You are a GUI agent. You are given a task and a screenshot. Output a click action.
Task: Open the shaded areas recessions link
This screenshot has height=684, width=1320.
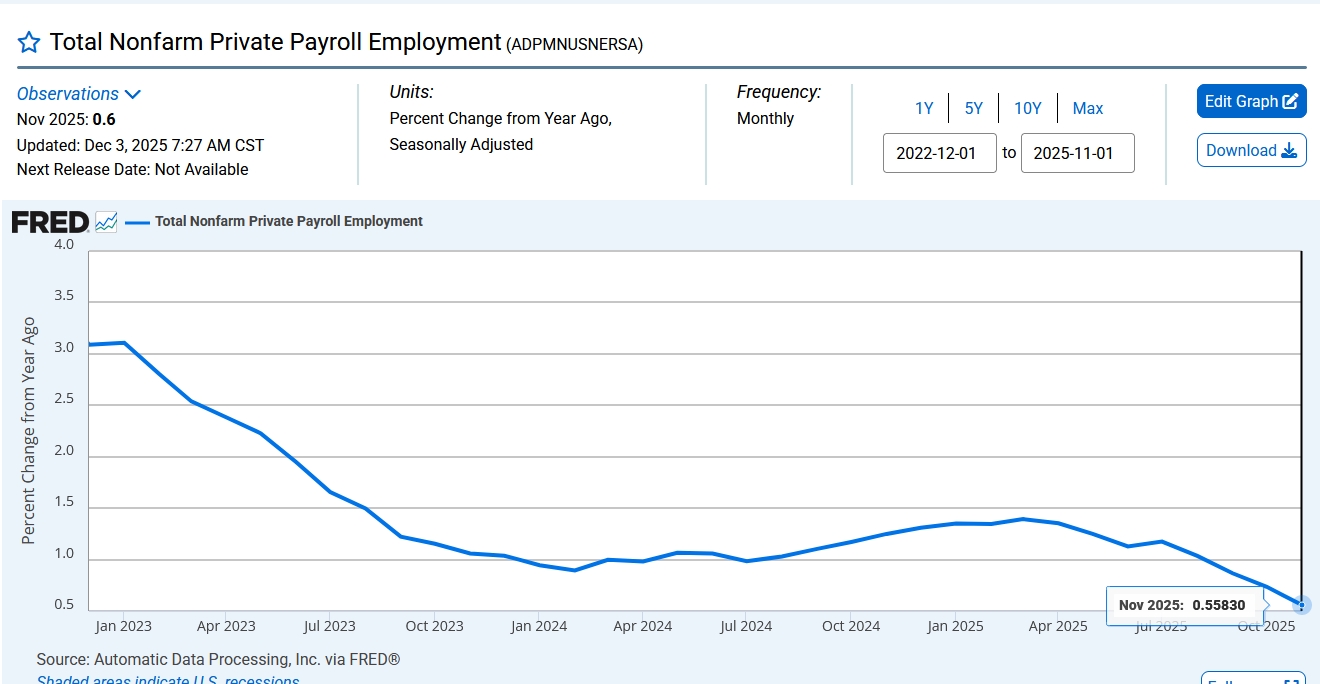coord(168,680)
